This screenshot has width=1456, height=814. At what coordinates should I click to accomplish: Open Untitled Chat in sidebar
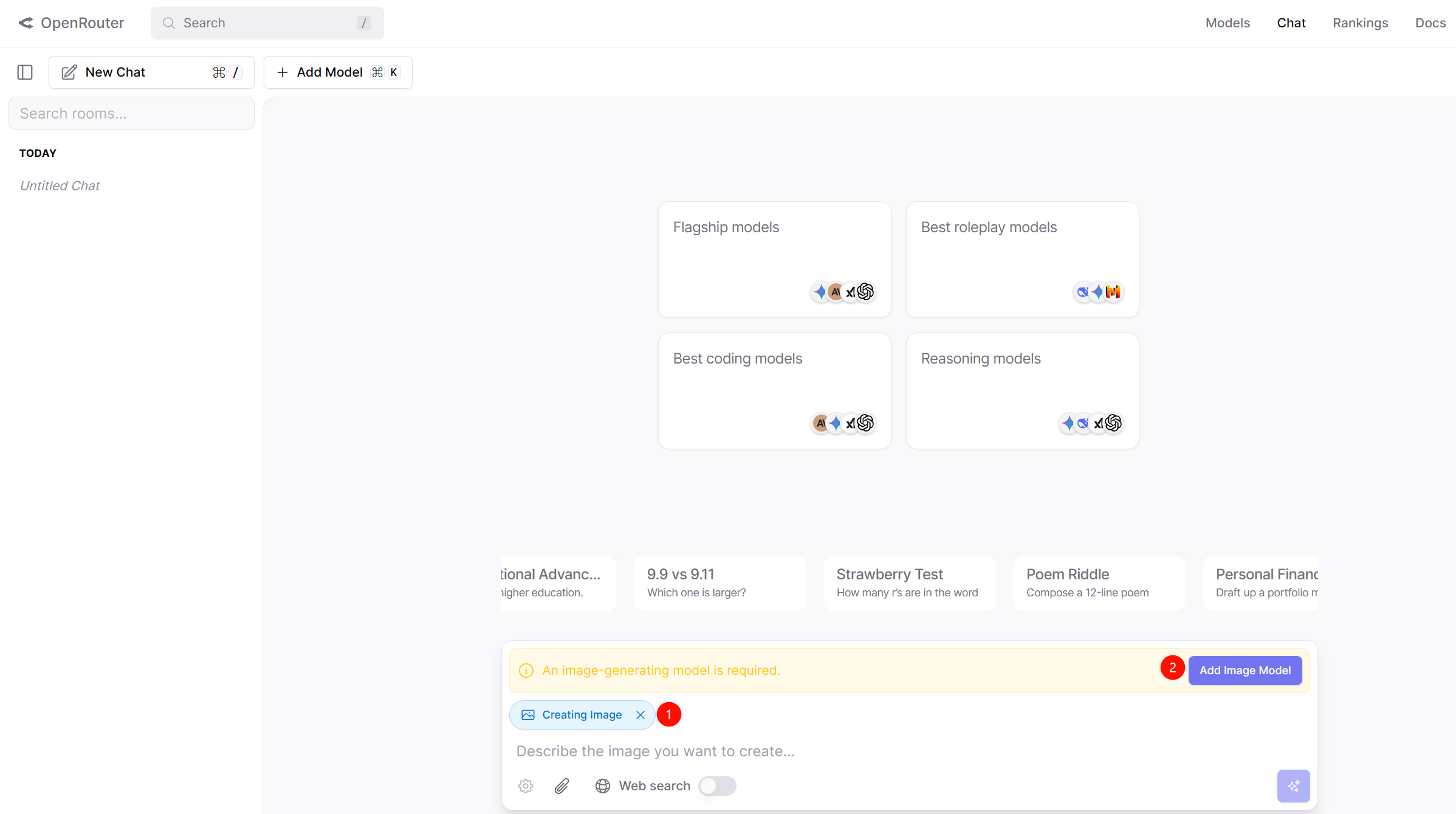60,186
